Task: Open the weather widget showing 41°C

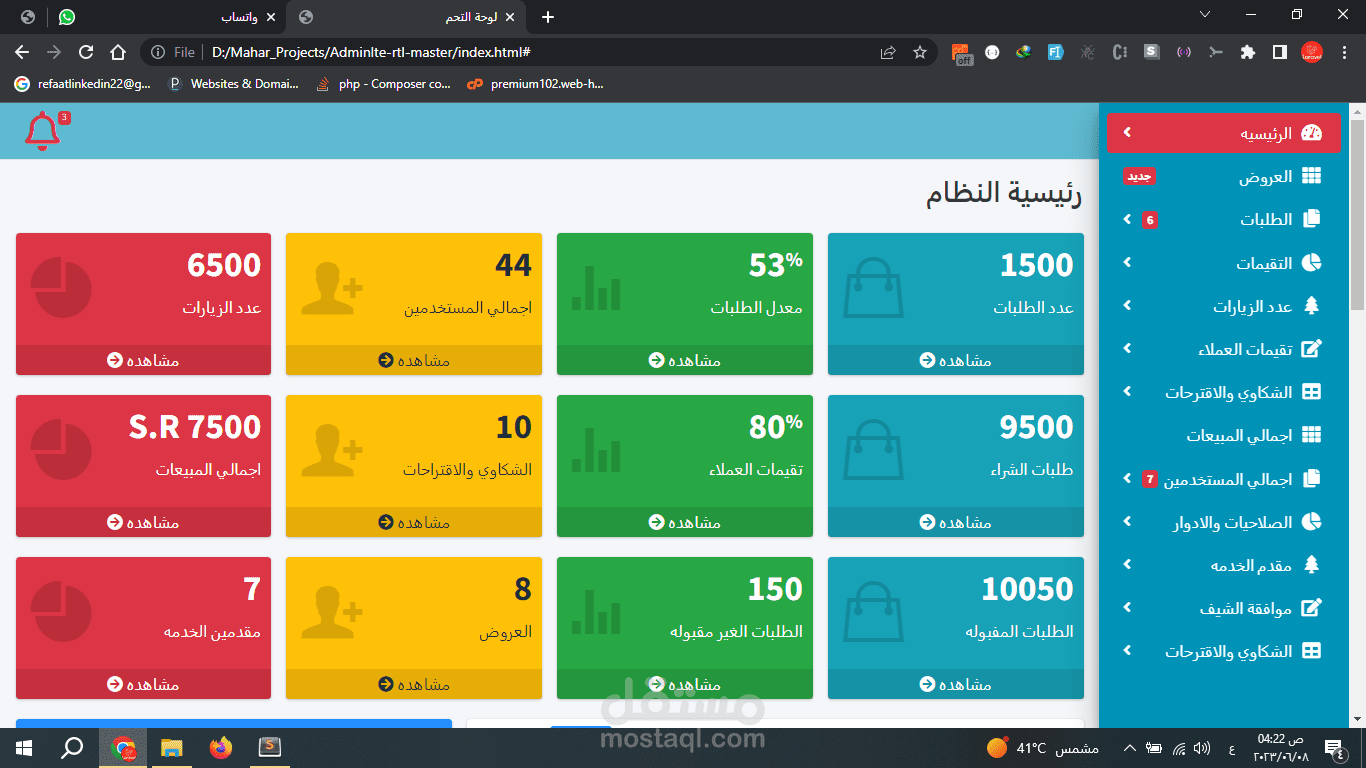Action: tap(1042, 748)
